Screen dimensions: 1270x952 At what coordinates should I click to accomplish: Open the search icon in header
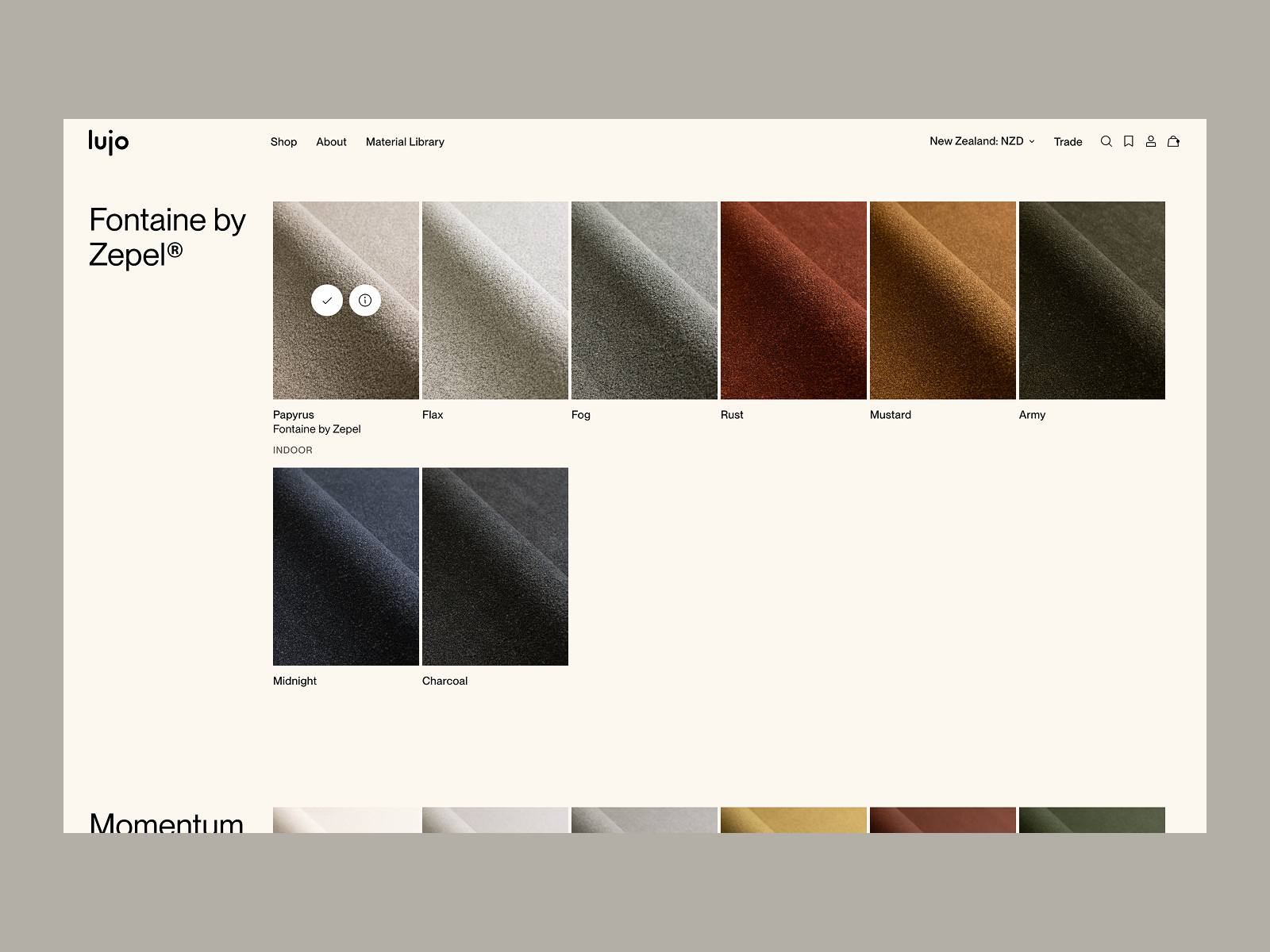(1106, 141)
